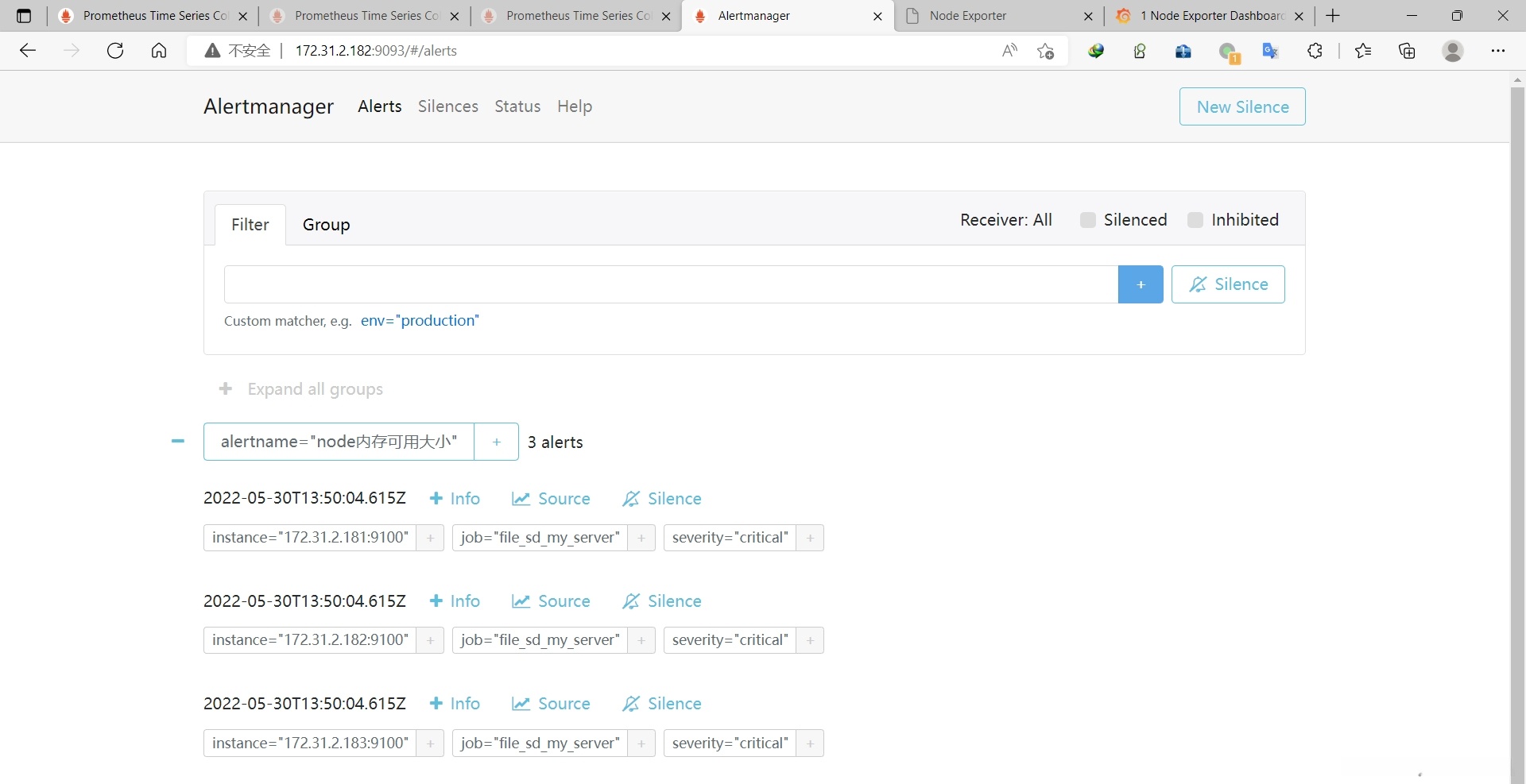Add severity critical label of 172.31.2.183 to filter
This screenshot has width=1526, height=784.
pos(810,743)
